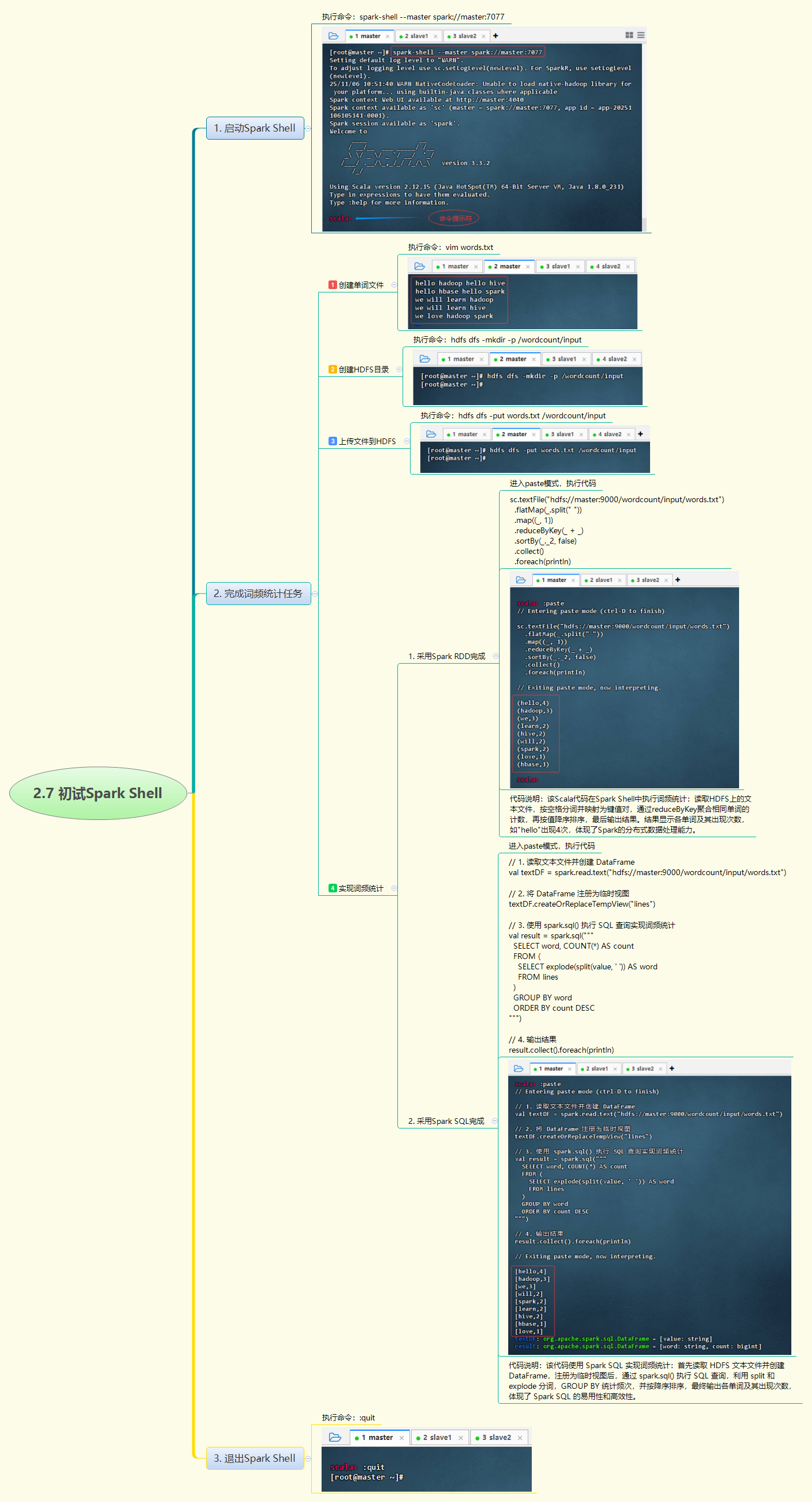812x1502 pixels.
Task: Close the 4 slave2 tab in the hdfs mkdir terminal
Action: pos(635,359)
